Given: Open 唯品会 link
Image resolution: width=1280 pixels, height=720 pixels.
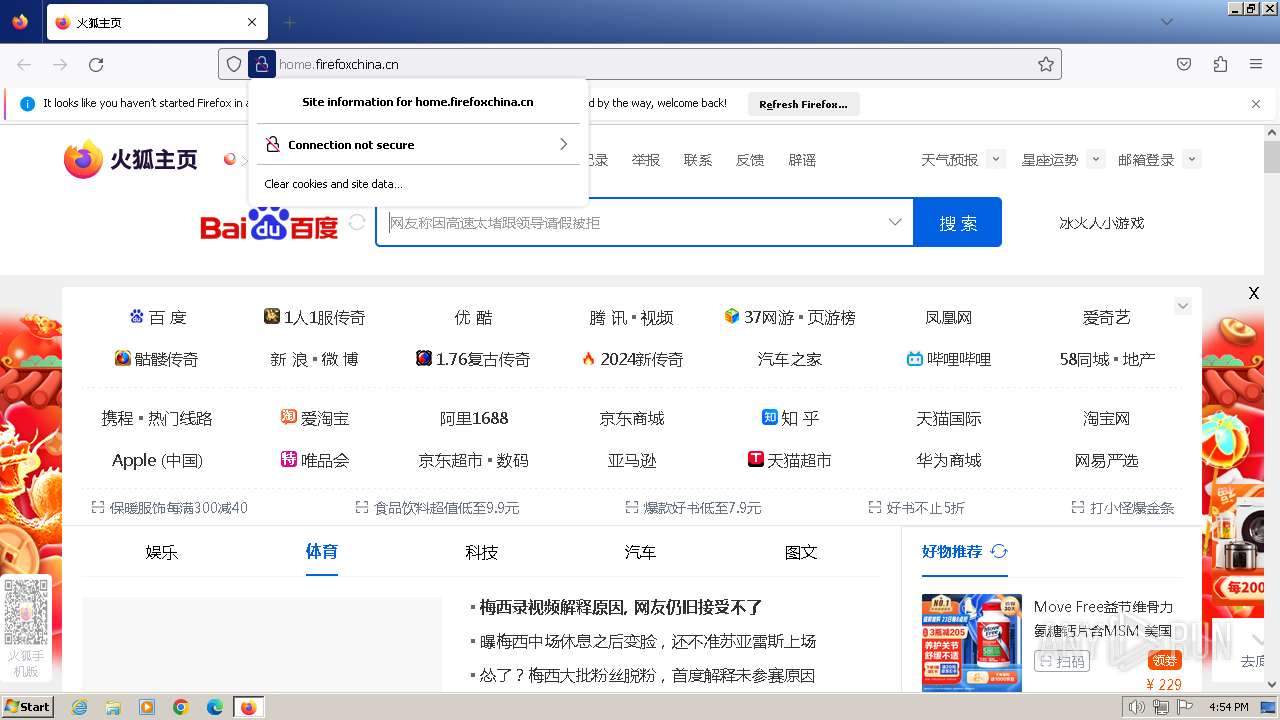Looking at the screenshot, I should pyautogui.click(x=315, y=460).
